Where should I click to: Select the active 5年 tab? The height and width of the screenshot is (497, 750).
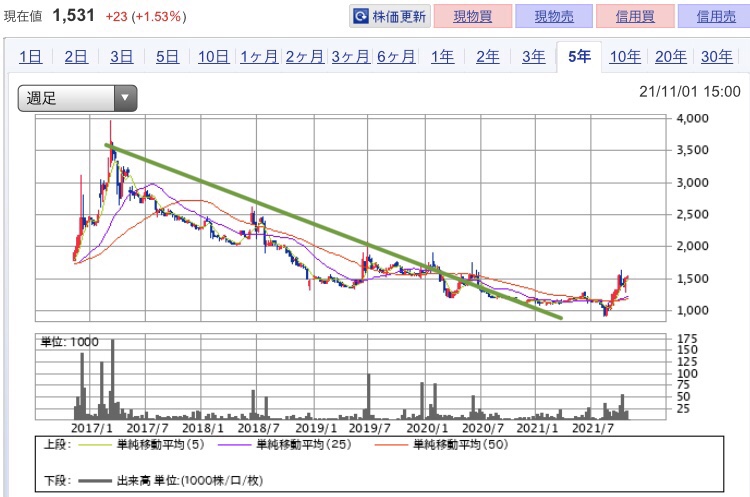point(579,57)
